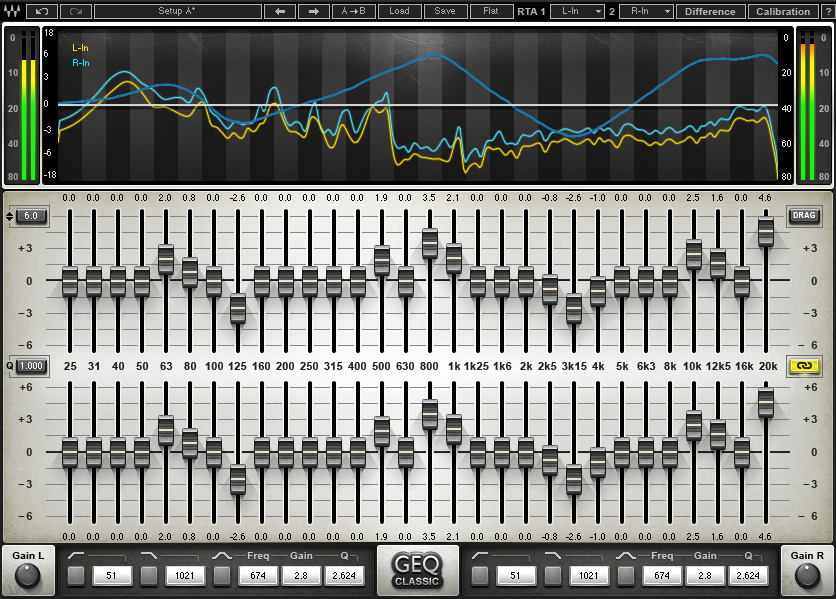Viewport: 836px width, 599px height.
Task: Open the Calibration menu
Action: 781,11
